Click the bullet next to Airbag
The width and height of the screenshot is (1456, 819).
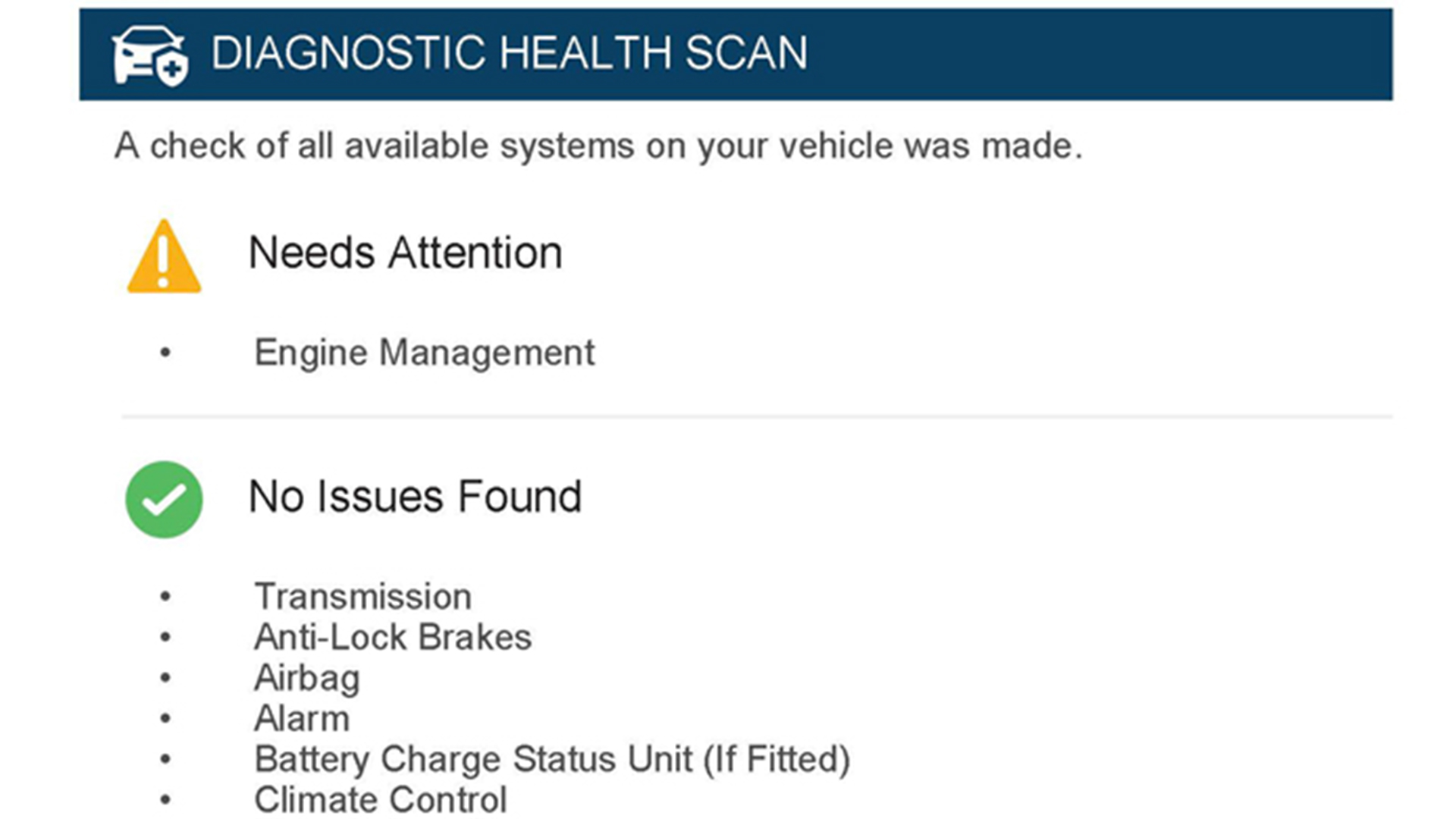pos(165,678)
